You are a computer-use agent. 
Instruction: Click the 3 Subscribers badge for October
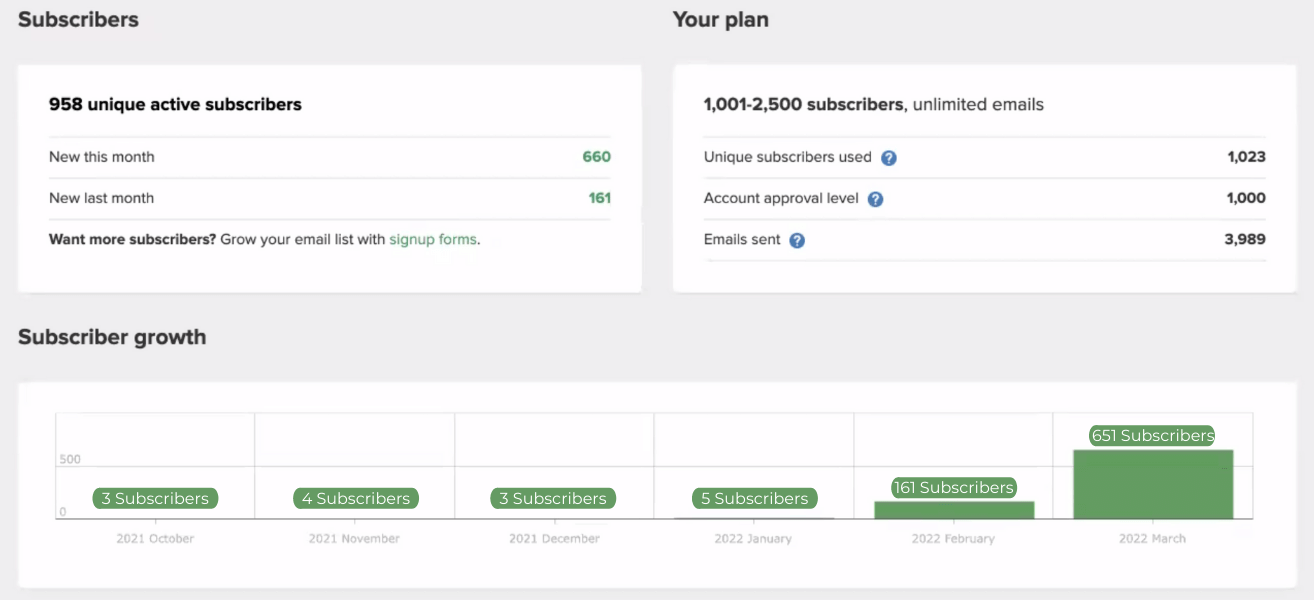click(154, 498)
